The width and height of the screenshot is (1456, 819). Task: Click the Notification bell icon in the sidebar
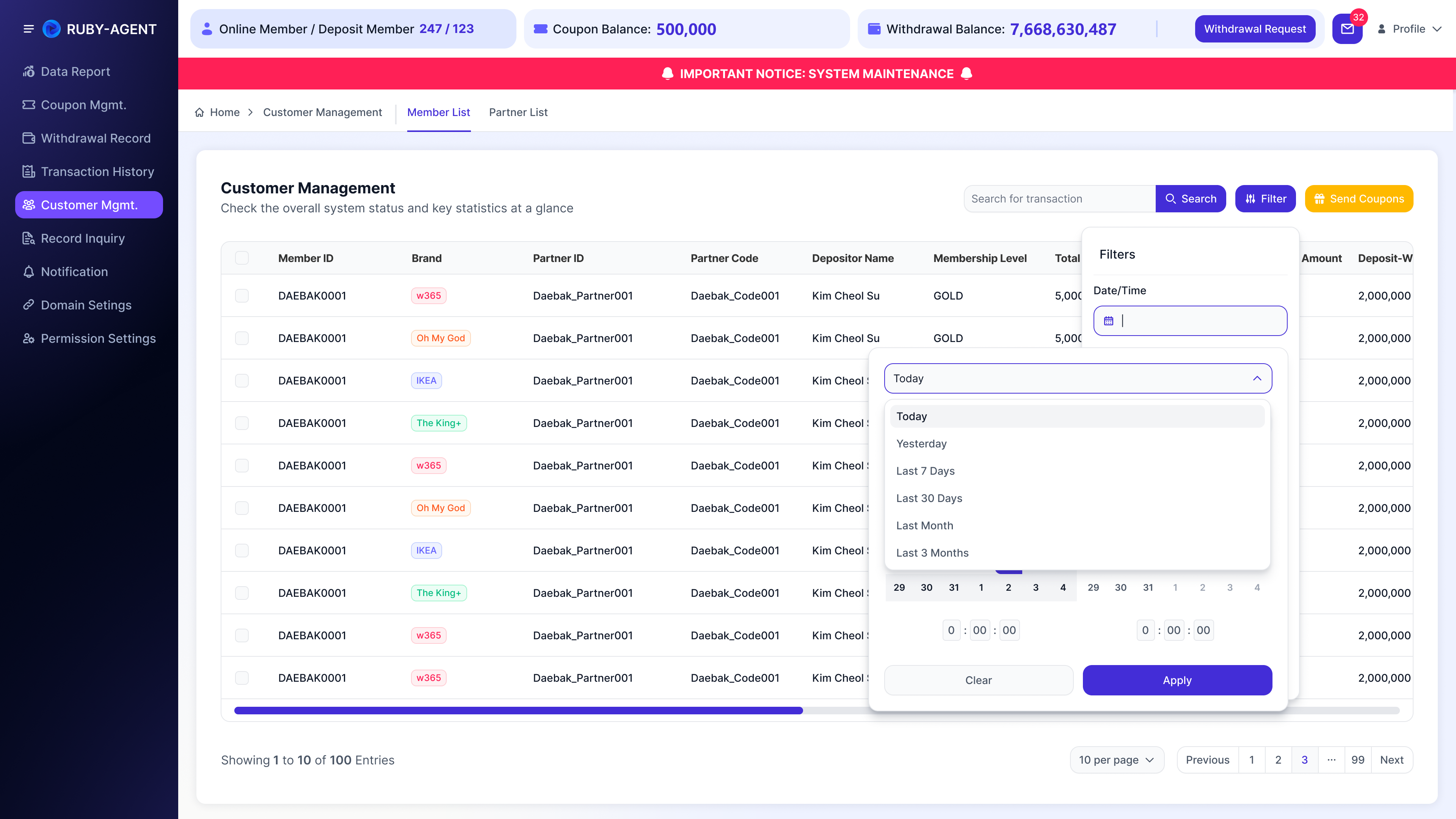29,271
